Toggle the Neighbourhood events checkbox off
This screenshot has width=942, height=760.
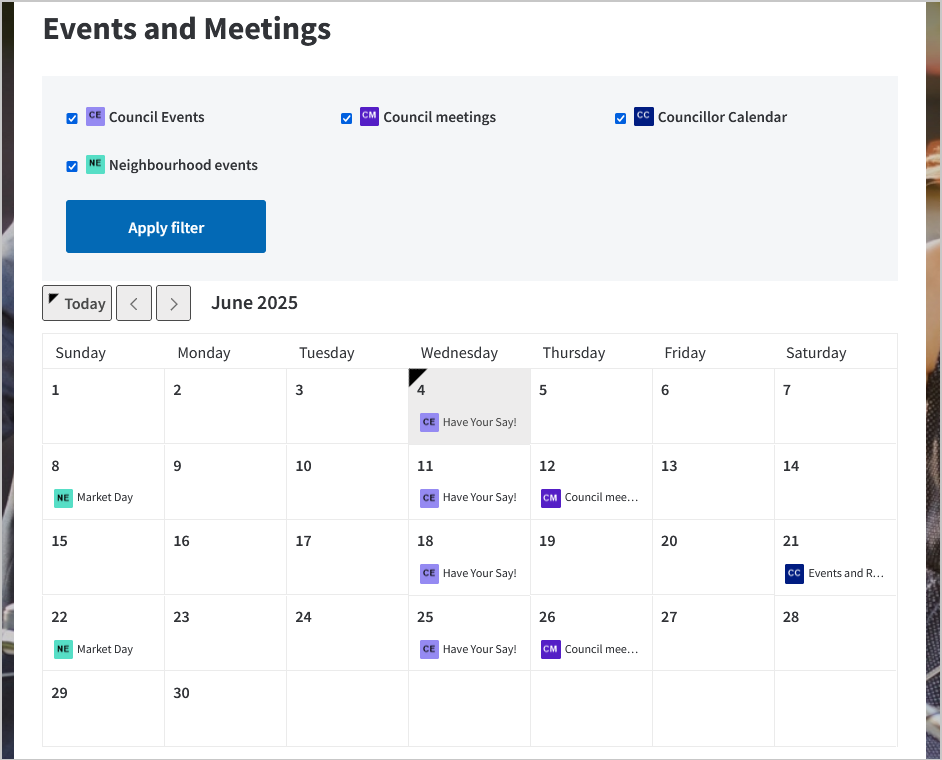coord(71,165)
